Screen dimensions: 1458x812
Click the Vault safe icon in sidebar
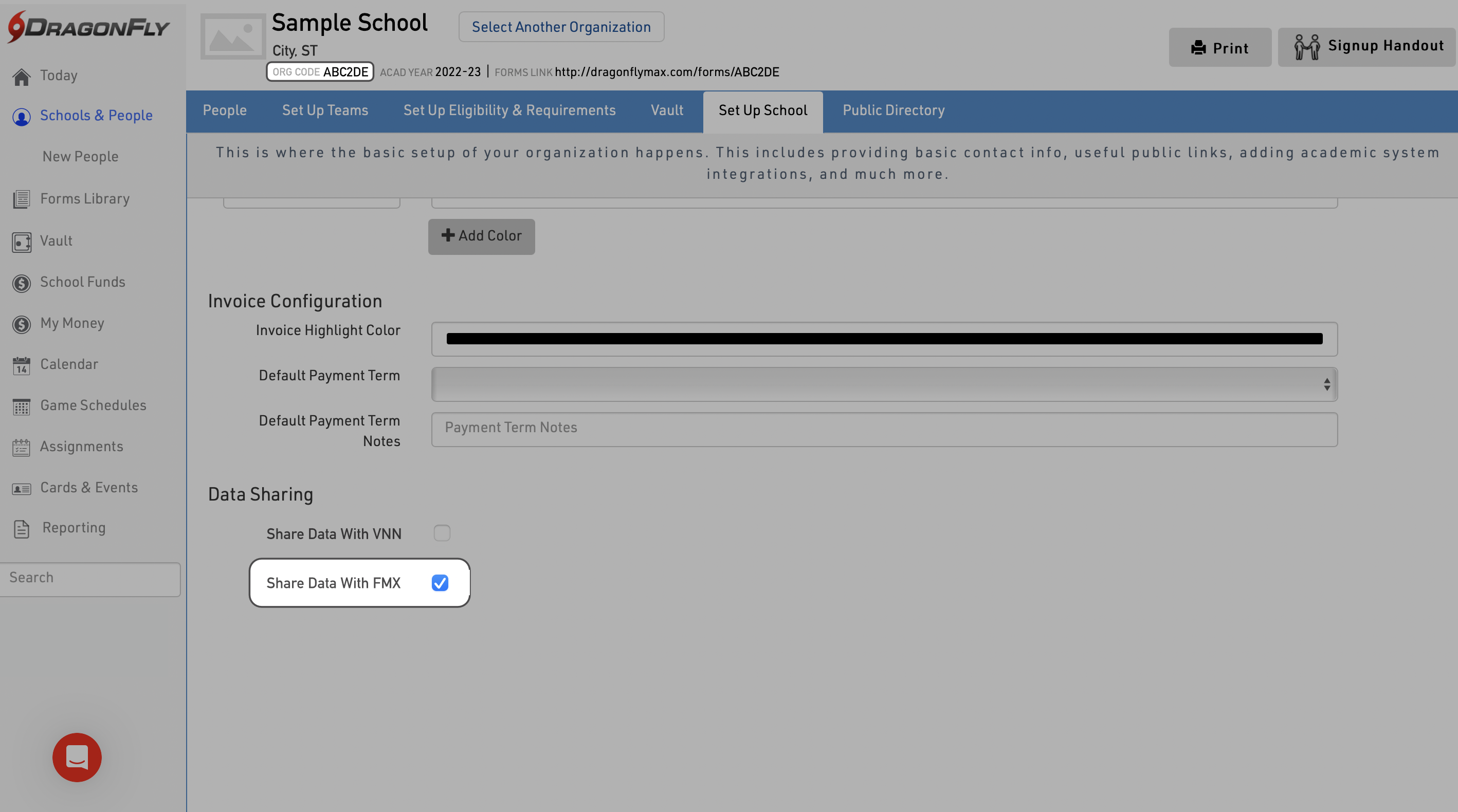point(22,242)
